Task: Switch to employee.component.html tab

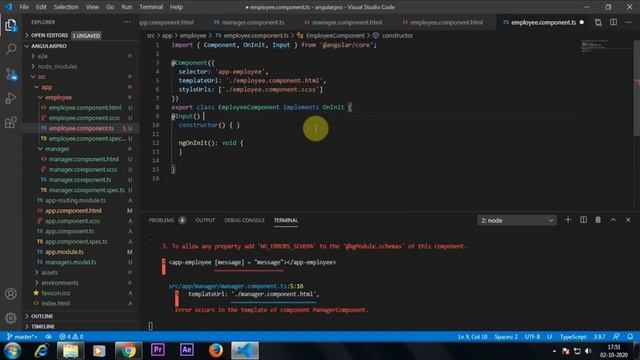Action: tap(447, 22)
